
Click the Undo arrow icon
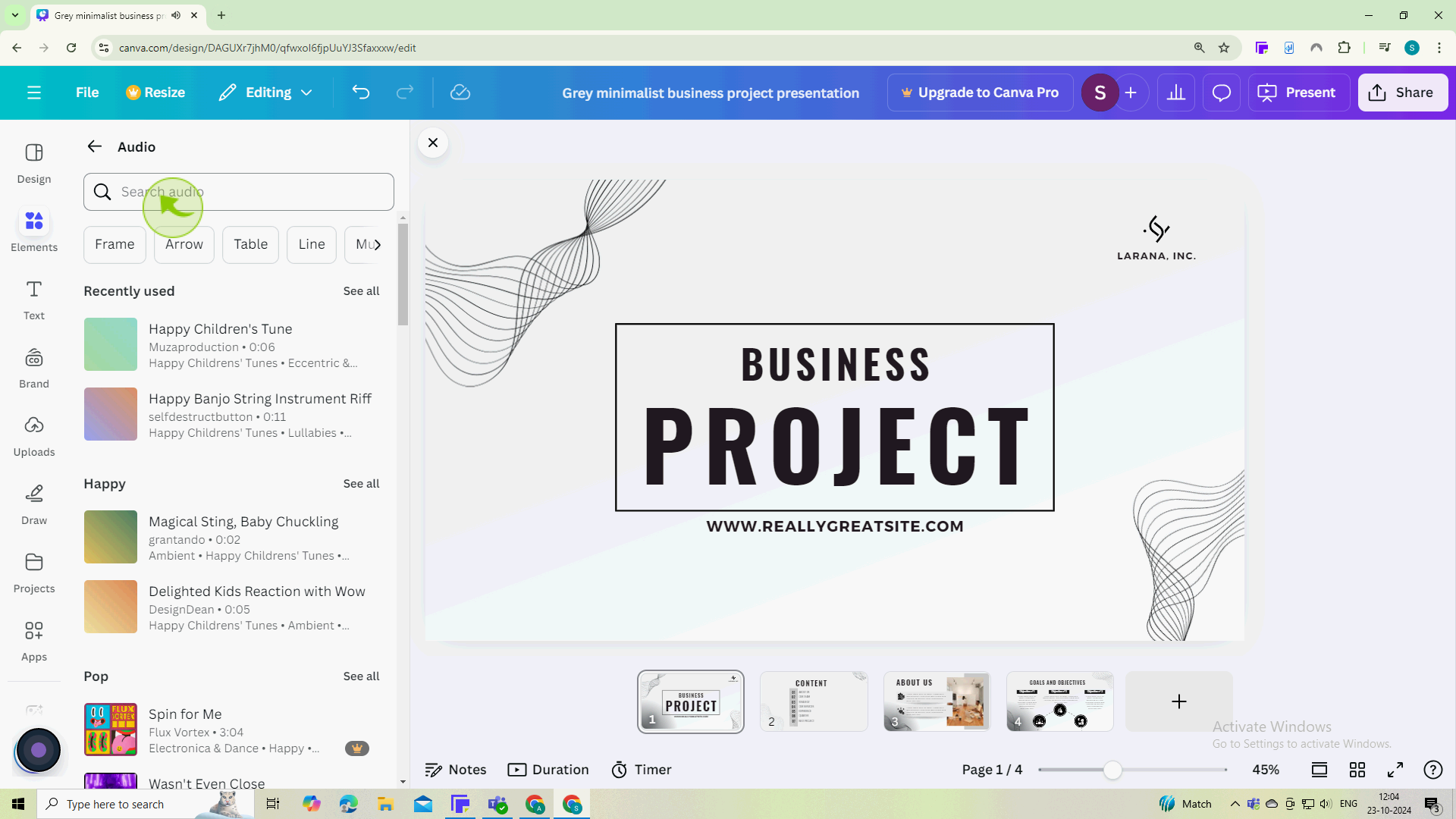[361, 93]
